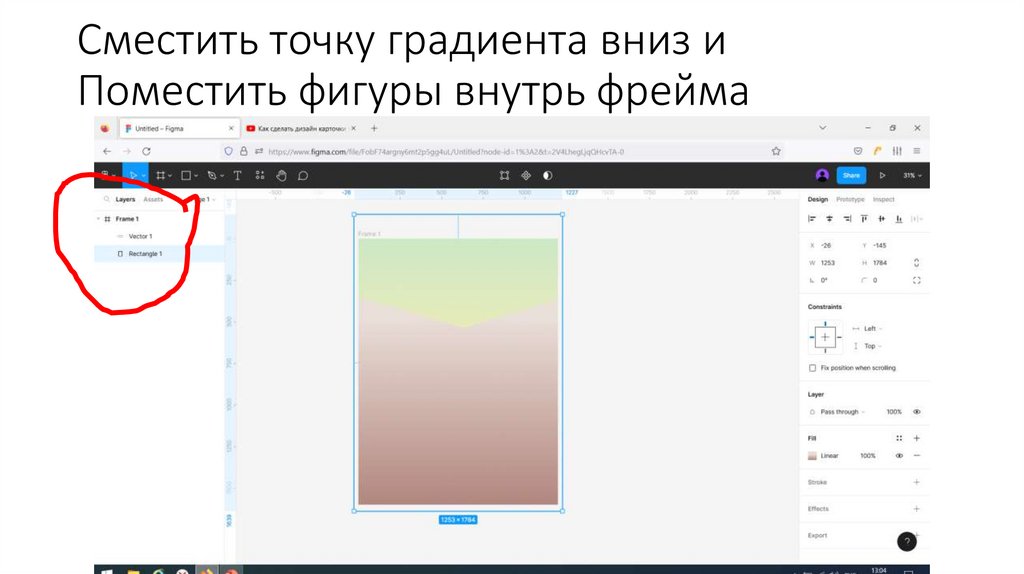
Task: Select the Frame tool
Action: click(x=160, y=176)
